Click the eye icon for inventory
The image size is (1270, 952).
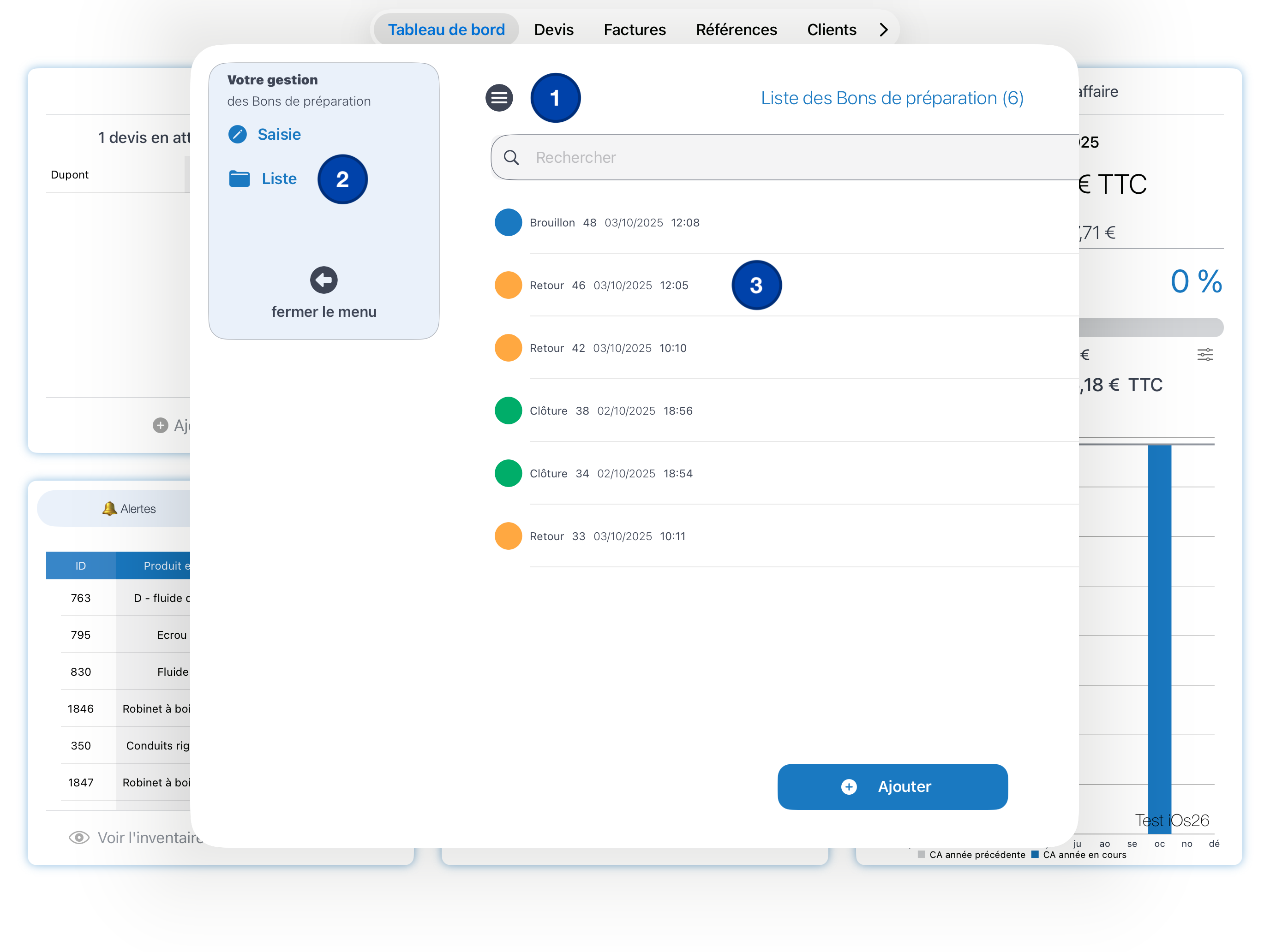point(79,838)
